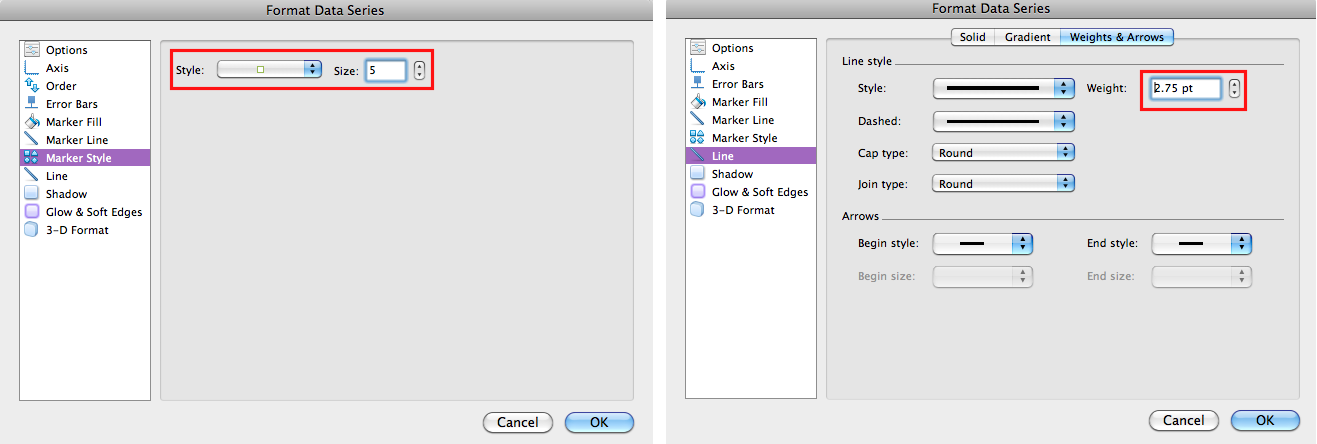Click the Weight text field showing 2.75 pt
This screenshot has height=444, width=1317.
pos(1186,89)
